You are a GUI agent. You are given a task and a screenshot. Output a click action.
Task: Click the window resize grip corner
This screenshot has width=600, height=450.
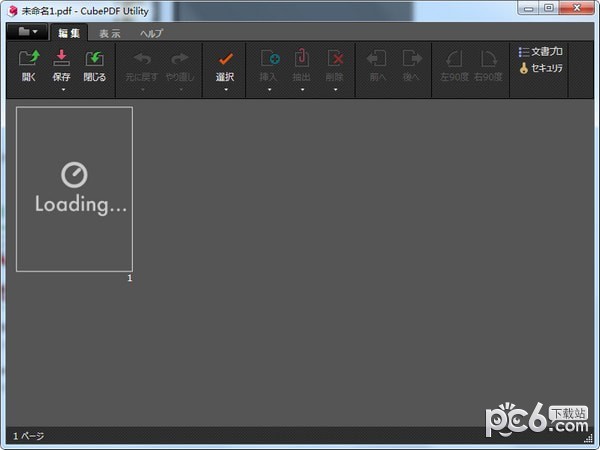589,439
